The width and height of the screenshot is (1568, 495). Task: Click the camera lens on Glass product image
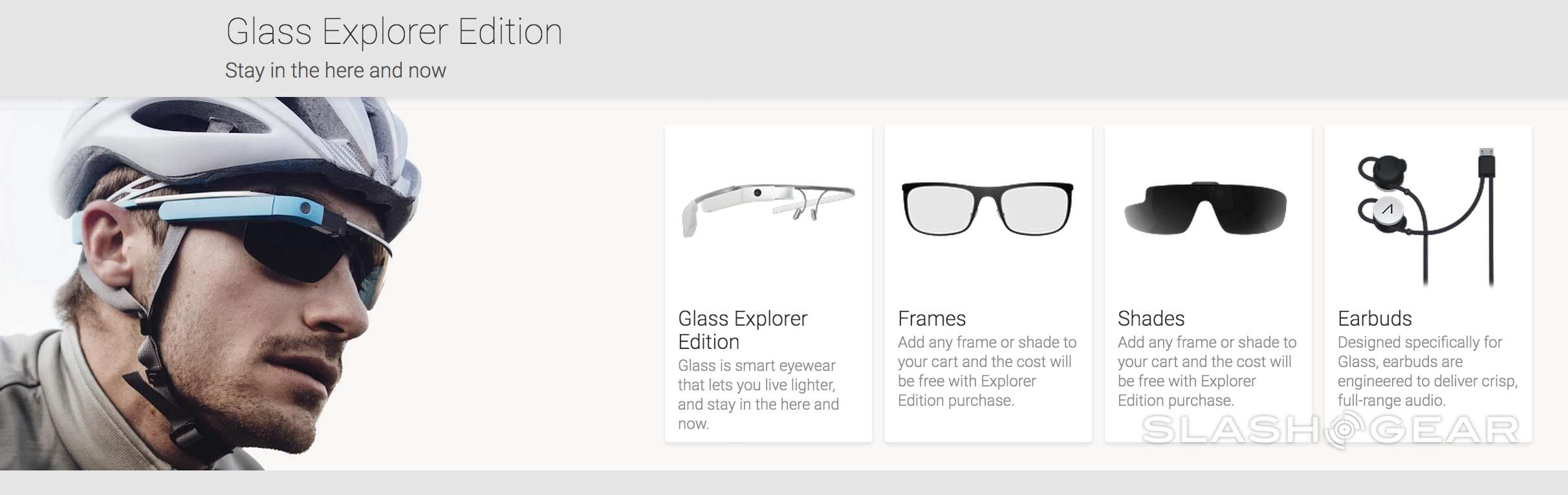pos(757,193)
